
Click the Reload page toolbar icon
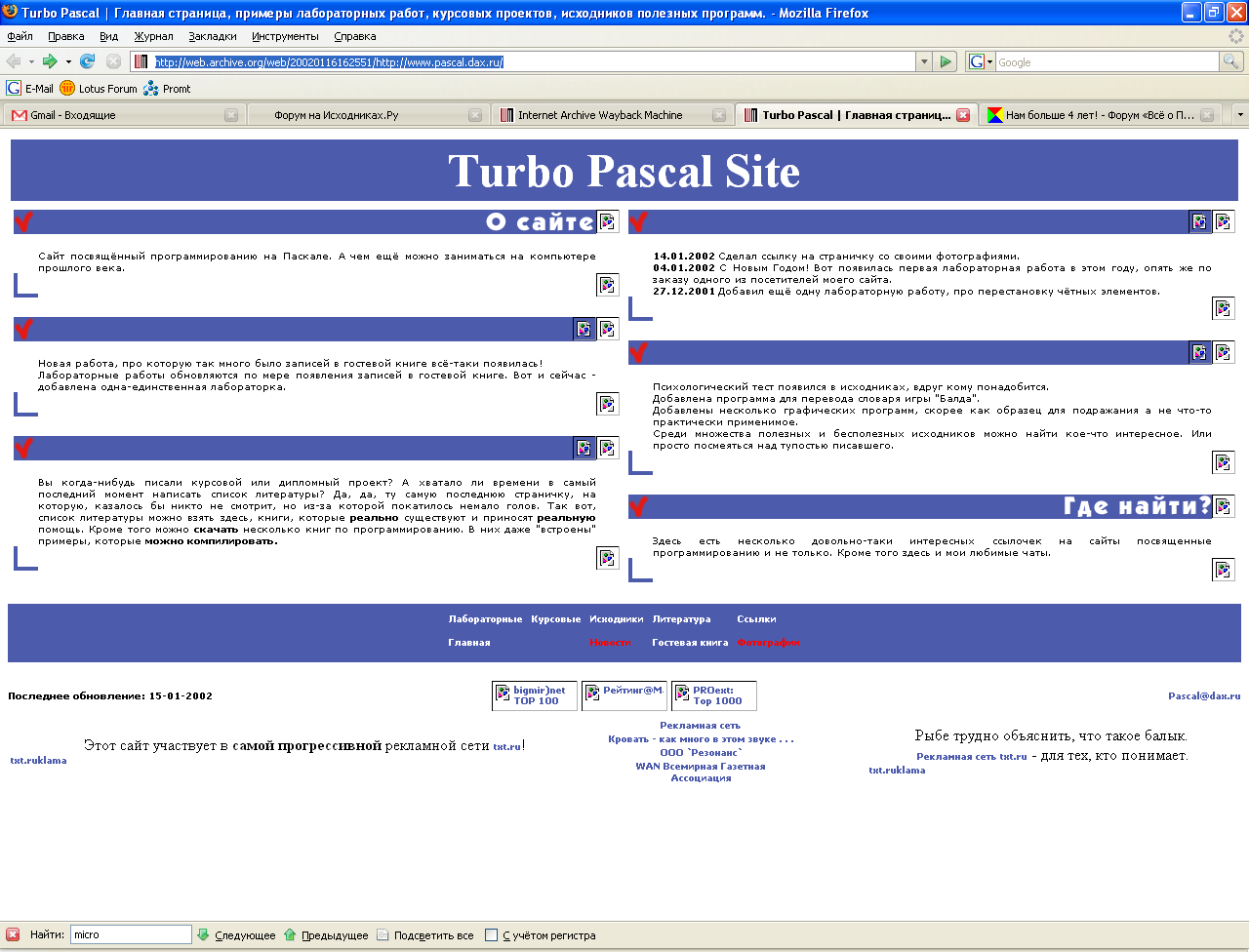pyautogui.click(x=87, y=61)
